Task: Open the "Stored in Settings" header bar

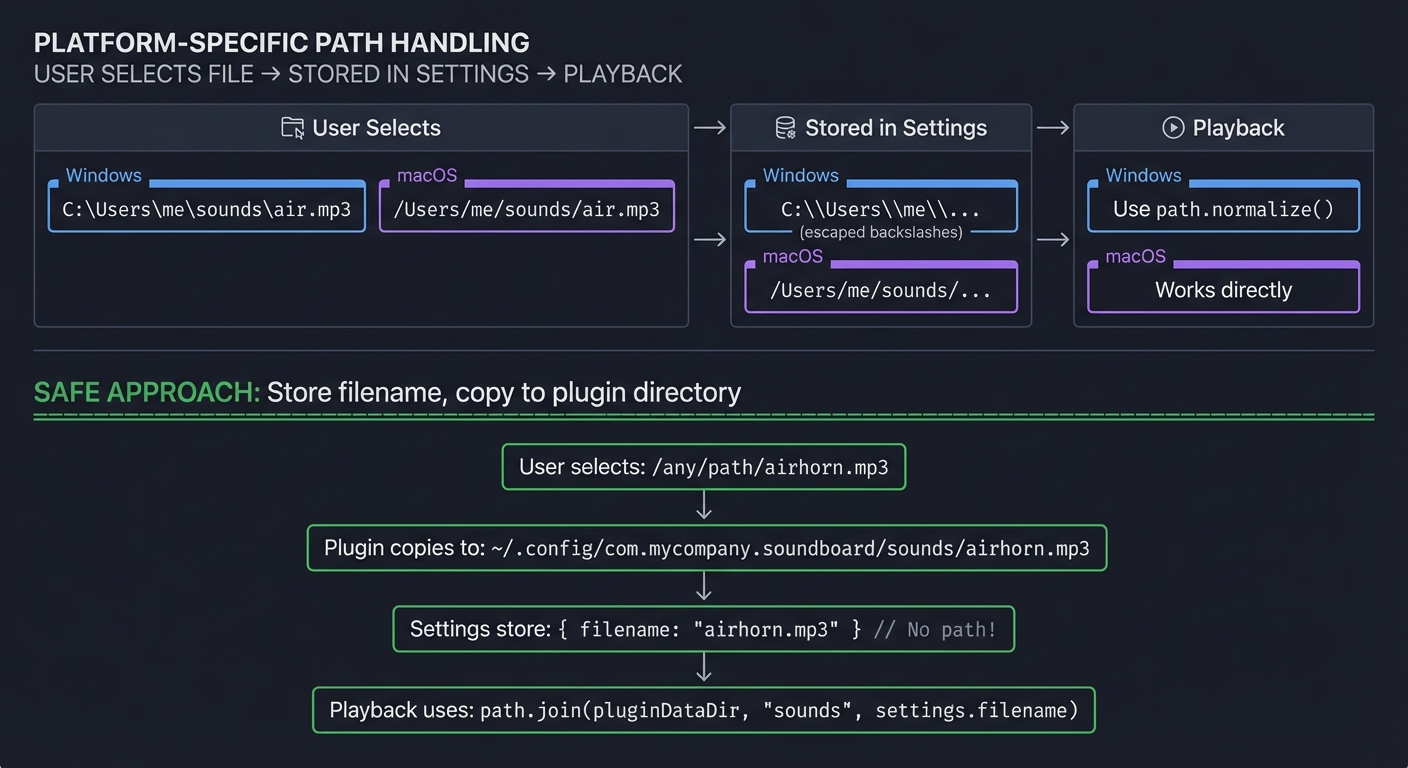Action: point(895,128)
